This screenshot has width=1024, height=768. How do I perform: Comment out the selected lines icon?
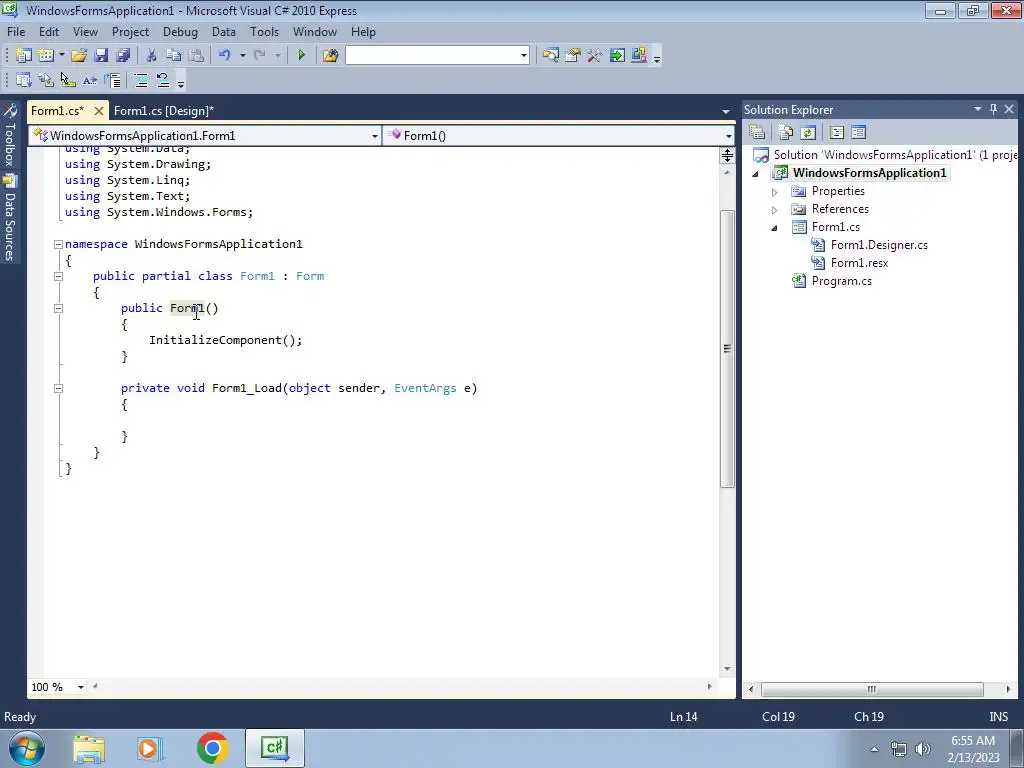(140, 80)
